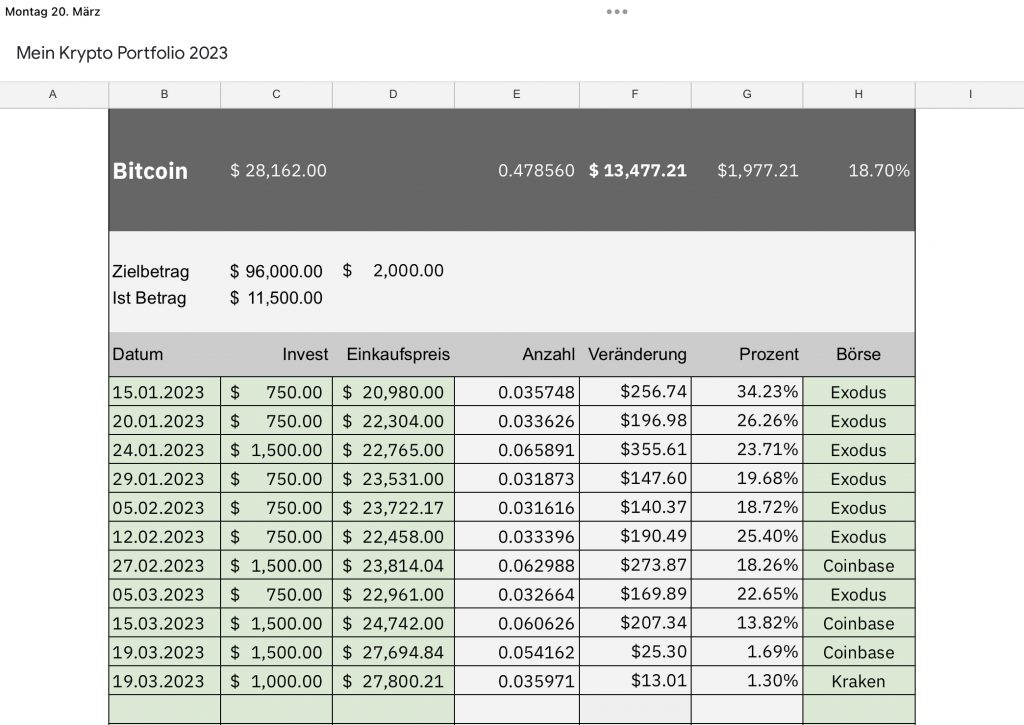The image size is (1024, 725).
Task: Click the 'Börse' column heading
Action: click(859, 354)
